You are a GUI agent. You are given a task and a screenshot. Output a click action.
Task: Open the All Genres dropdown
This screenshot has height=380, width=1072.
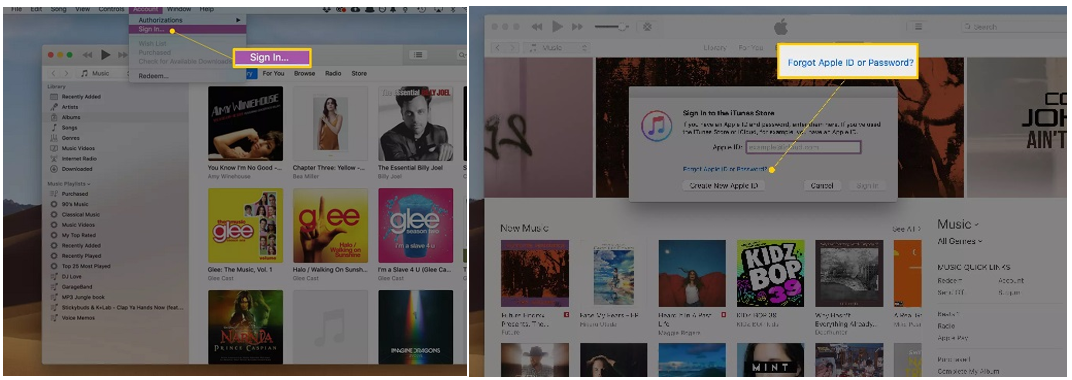coord(960,241)
